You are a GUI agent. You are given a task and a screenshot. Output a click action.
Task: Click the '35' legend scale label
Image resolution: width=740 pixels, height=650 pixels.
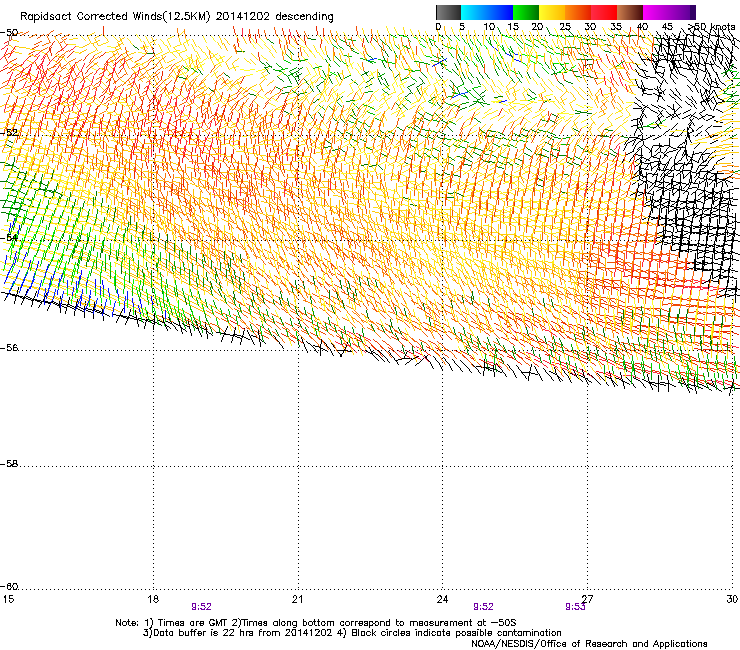pos(616,27)
